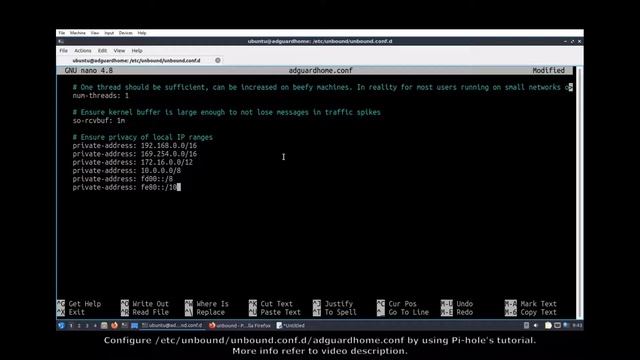Open VirtualBox Machine menu
The image size is (640, 360).
tap(78, 33)
